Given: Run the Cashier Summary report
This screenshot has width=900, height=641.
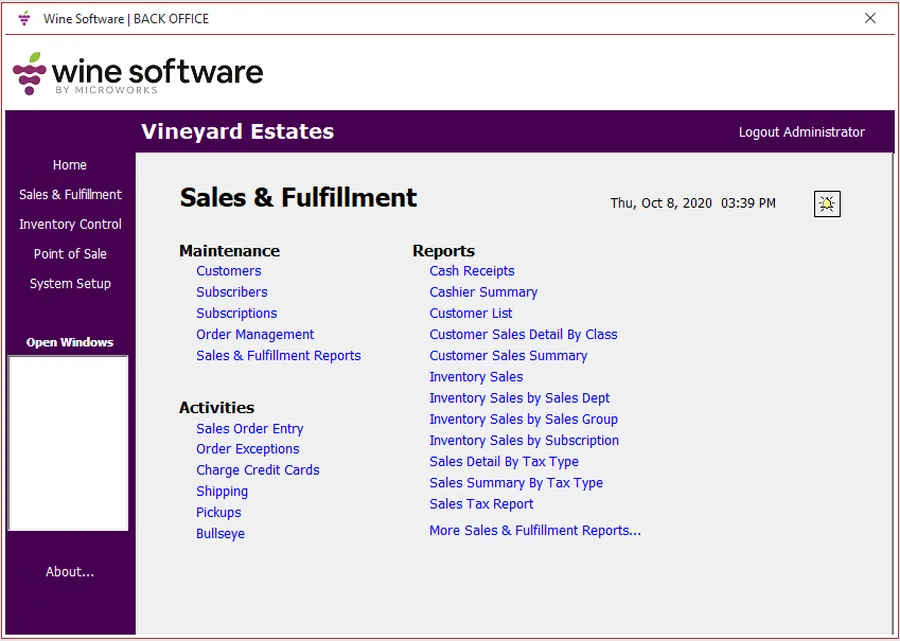Looking at the screenshot, I should (483, 292).
